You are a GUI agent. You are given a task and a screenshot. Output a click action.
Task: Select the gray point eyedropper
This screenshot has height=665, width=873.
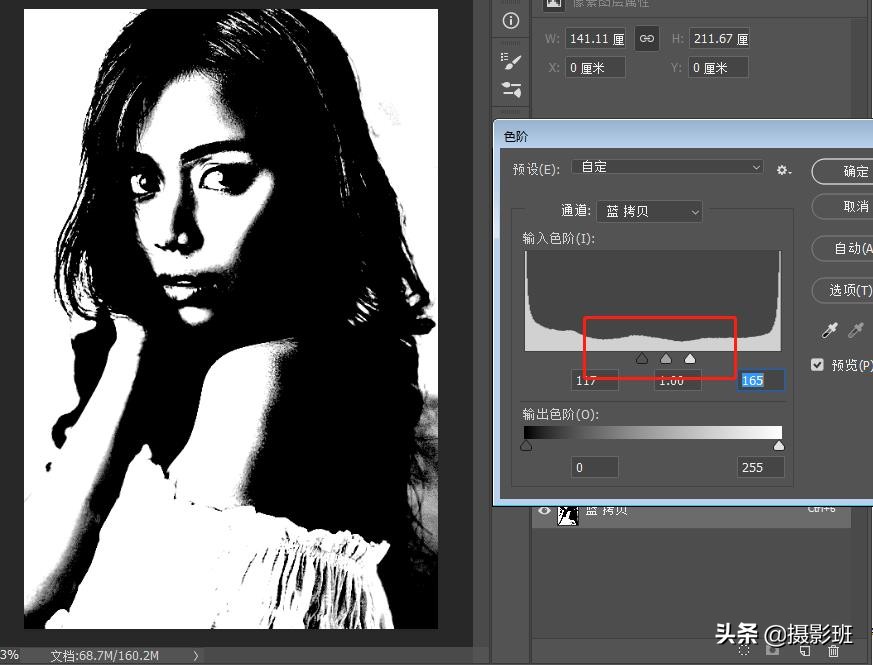[856, 330]
